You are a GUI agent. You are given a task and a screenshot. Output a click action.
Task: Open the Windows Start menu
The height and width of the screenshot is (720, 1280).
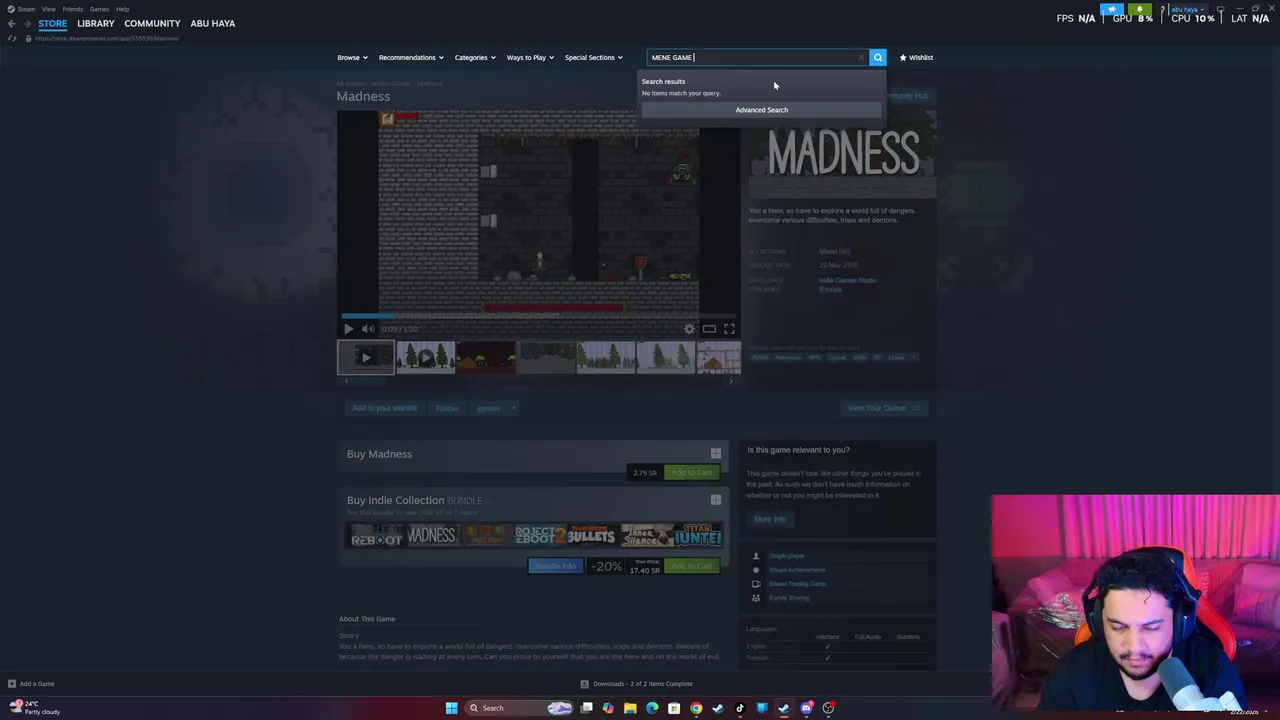[451, 708]
